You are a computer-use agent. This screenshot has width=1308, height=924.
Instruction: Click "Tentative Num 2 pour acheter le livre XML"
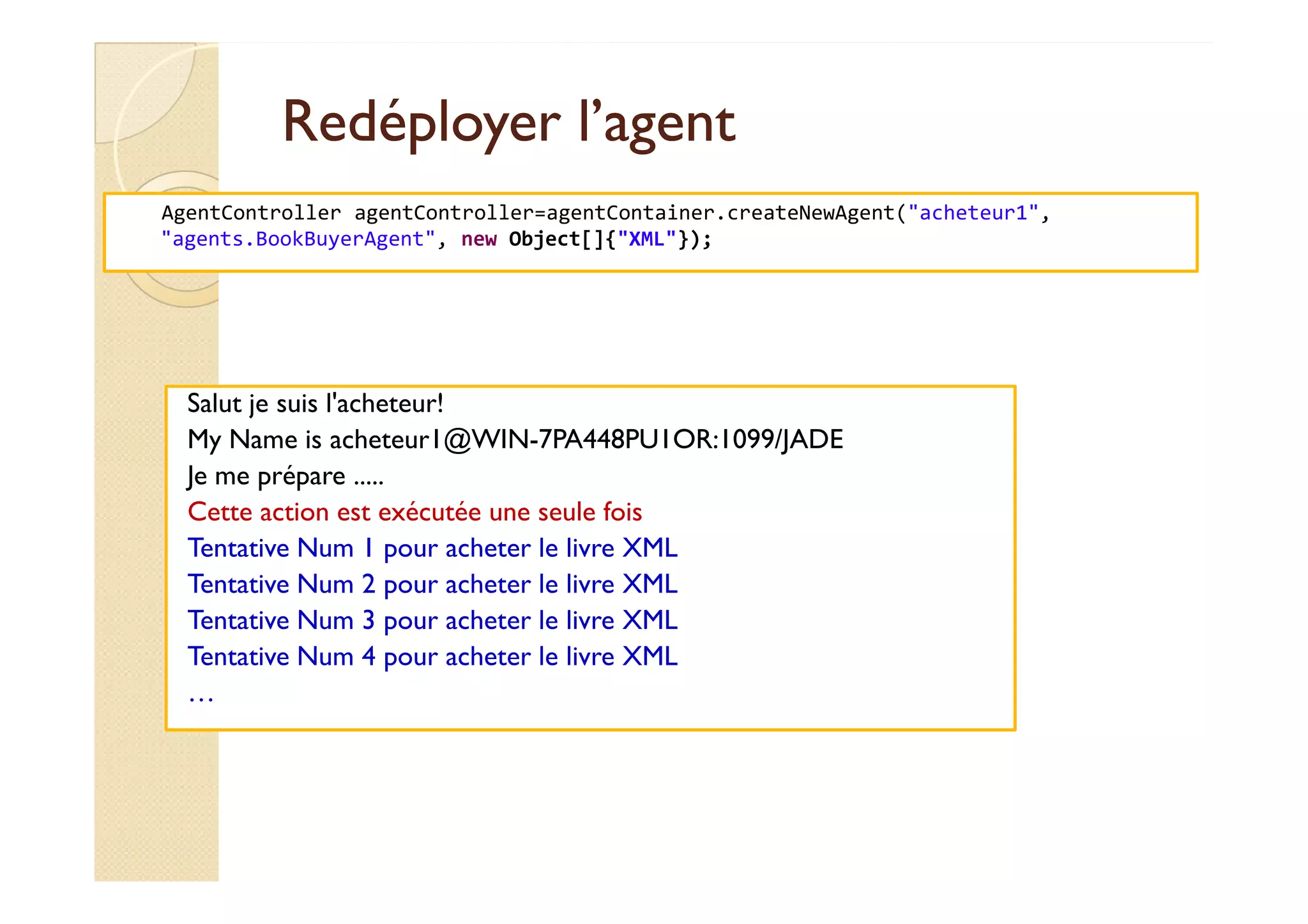coord(432,584)
